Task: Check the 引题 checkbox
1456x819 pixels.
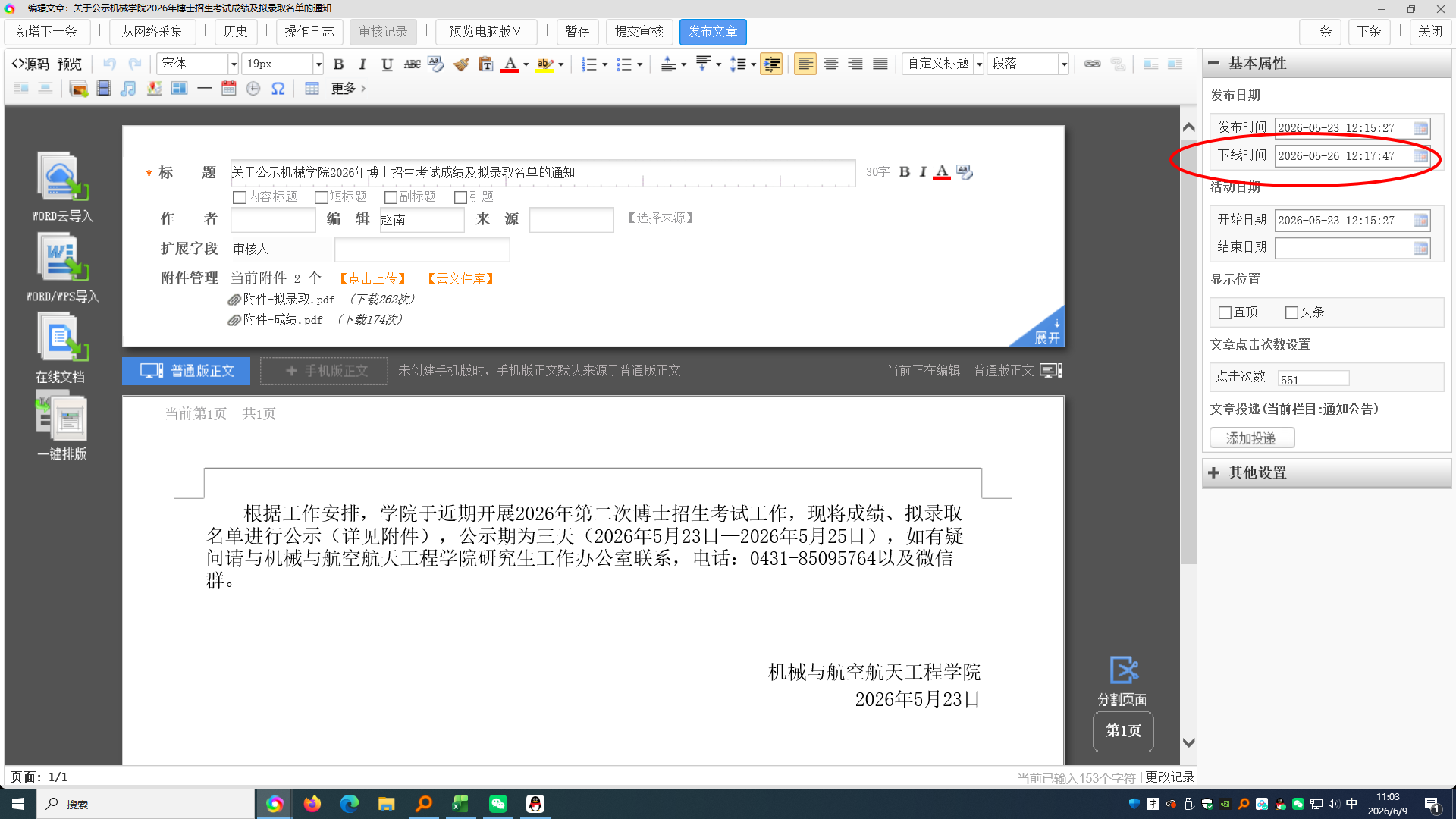Action: (x=460, y=197)
